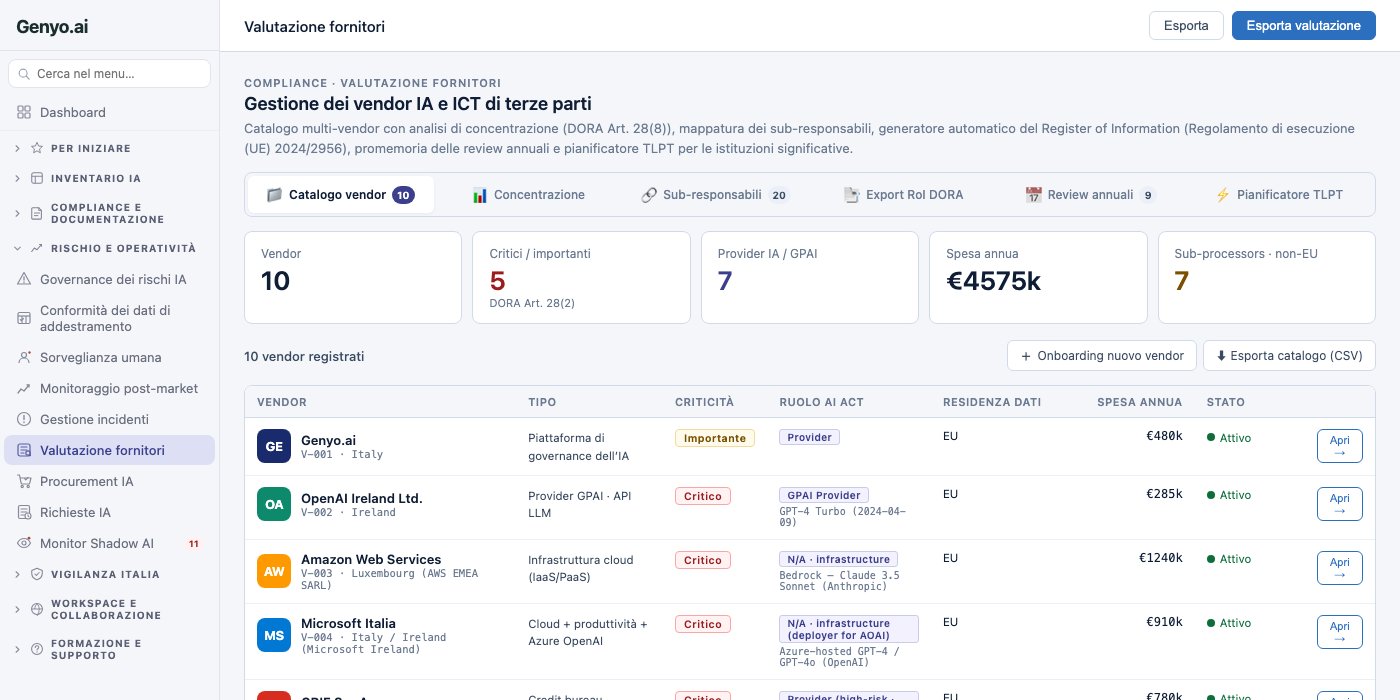Open the Sub-responsabili tab
The width and height of the screenshot is (1400, 700).
point(715,194)
